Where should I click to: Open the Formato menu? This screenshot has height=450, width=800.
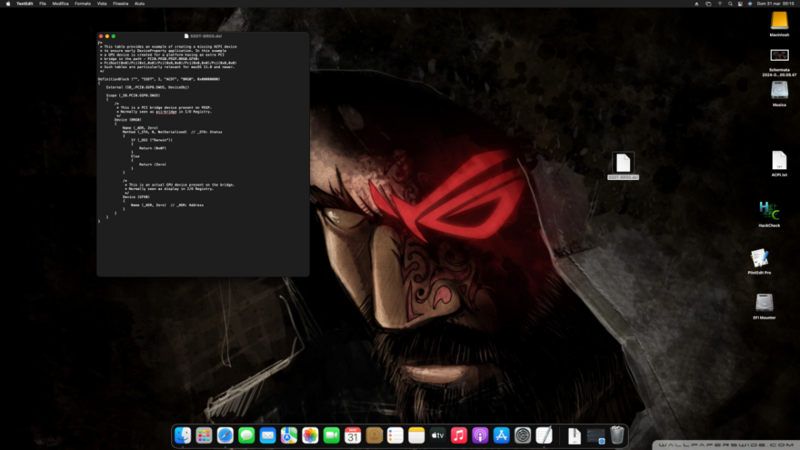[x=82, y=4]
